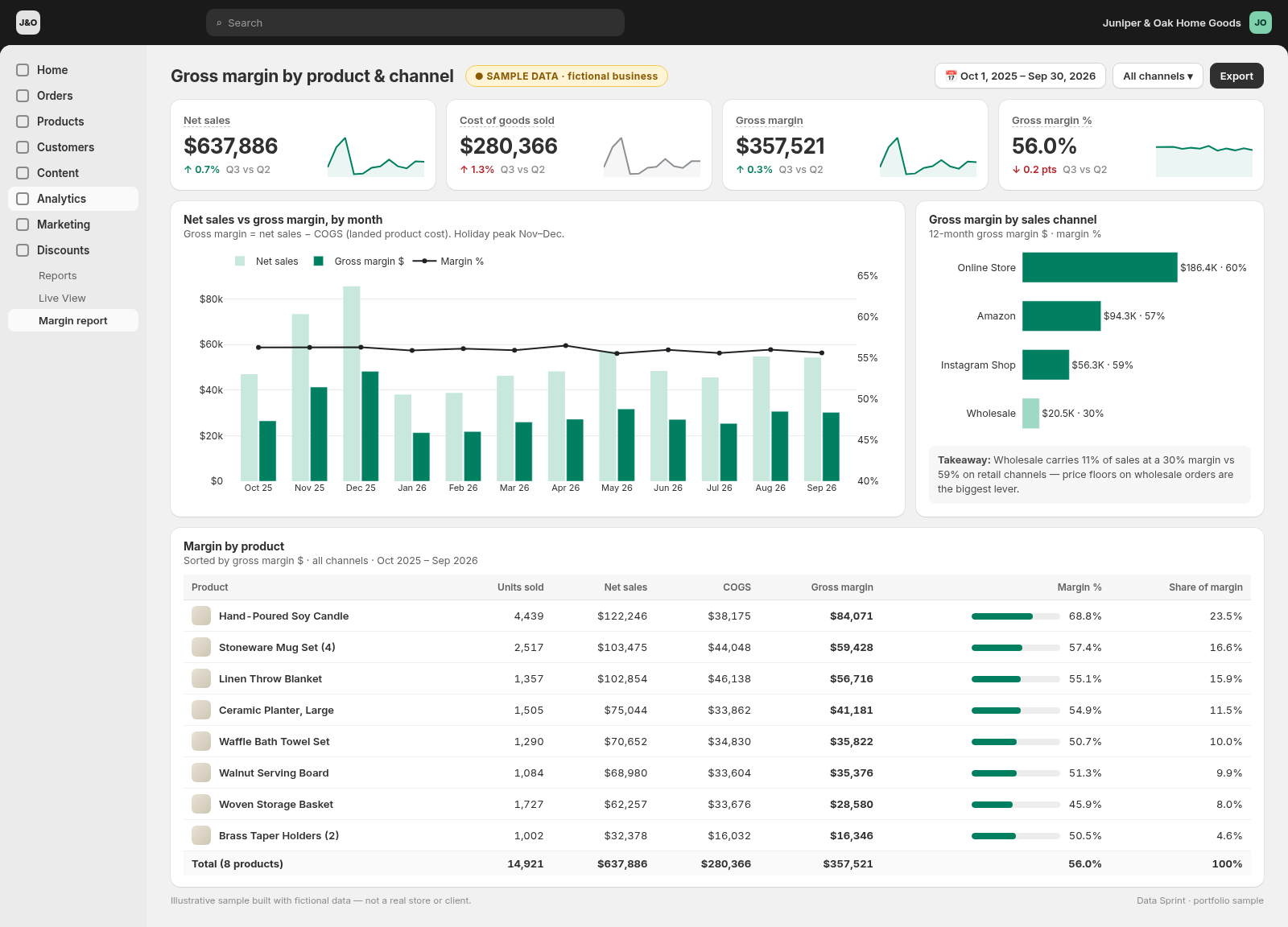
Task: Open the All channels dropdown
Action: 1158,76
